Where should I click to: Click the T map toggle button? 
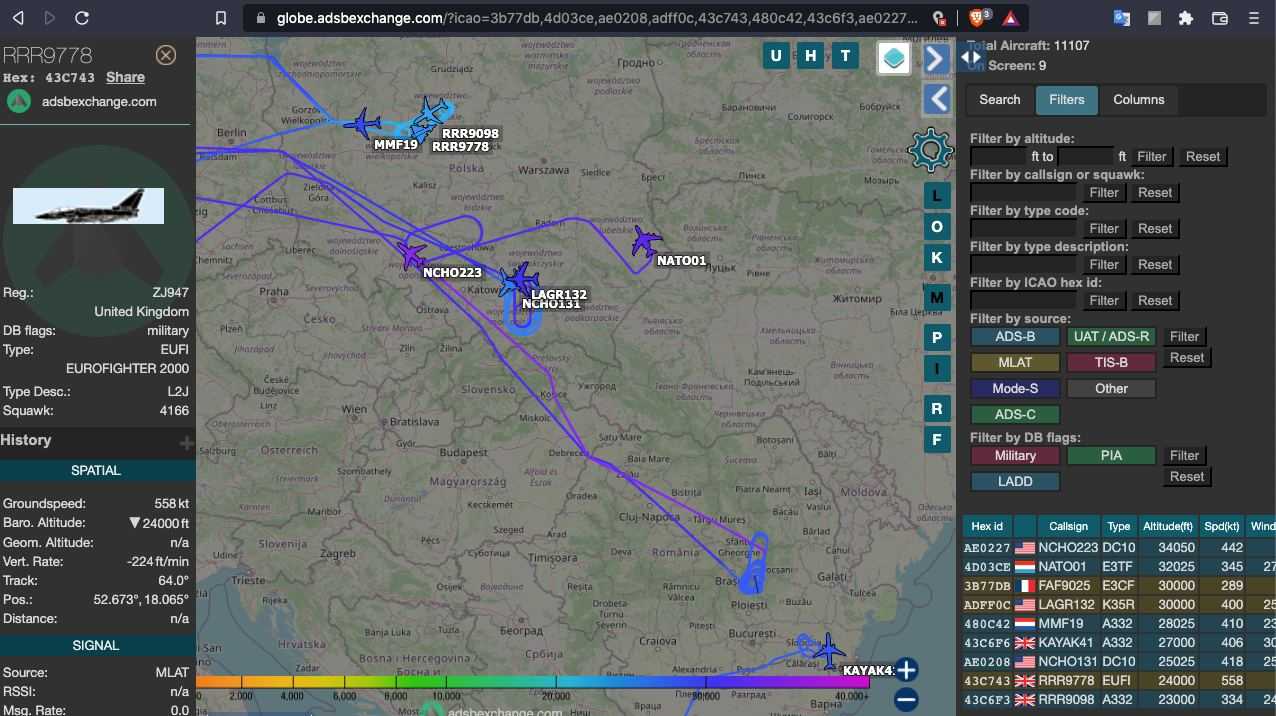(846, 56)
